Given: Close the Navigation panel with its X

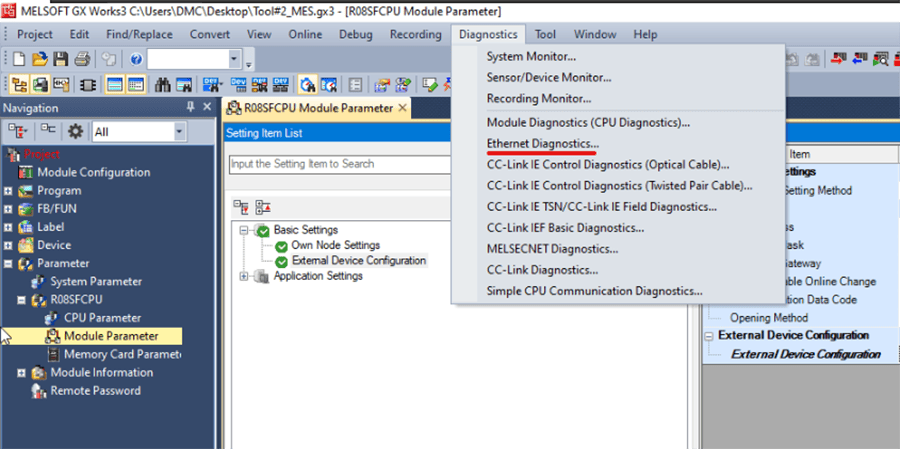Looking at the screenshot, I should pyautogui.click(x=207, y=107).
